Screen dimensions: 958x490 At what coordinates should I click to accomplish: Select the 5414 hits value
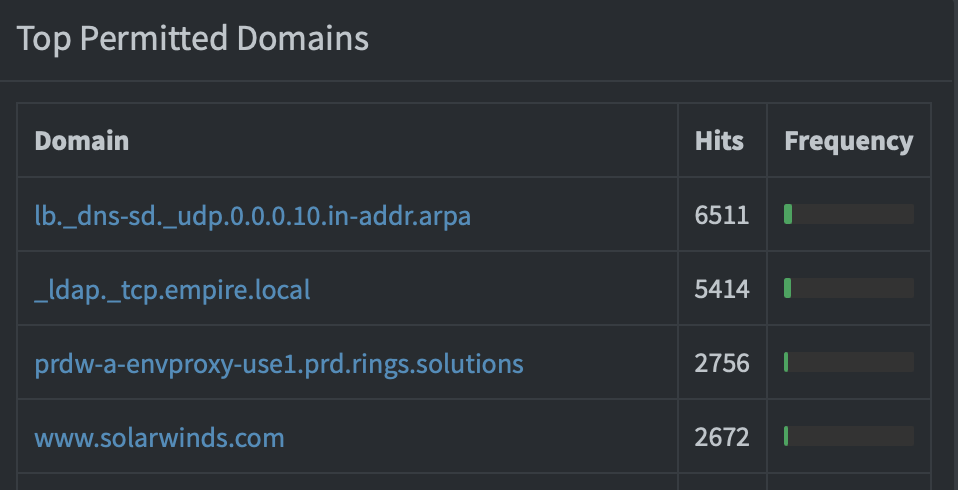(x=722, y=289)
